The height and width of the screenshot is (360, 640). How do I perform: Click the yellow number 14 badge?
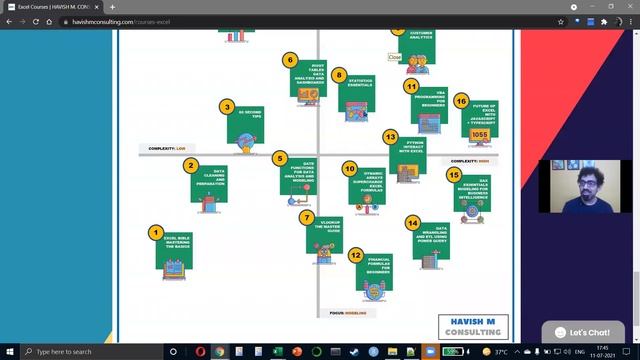(413, 223)
